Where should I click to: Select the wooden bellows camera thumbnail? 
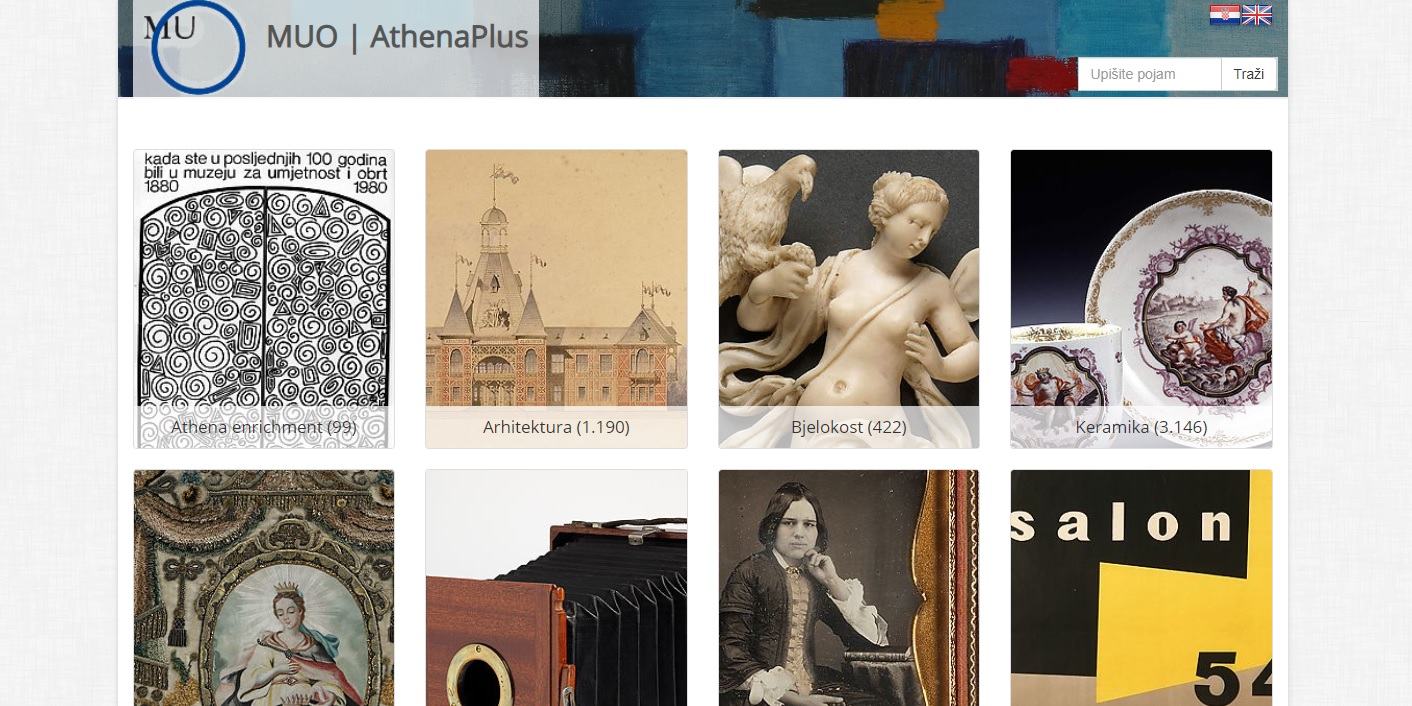point(556,588)
